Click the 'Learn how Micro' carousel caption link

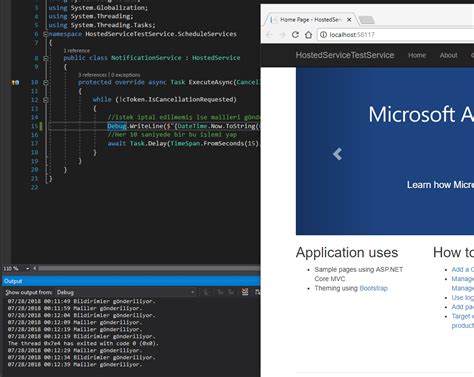[x=440, y=185]
